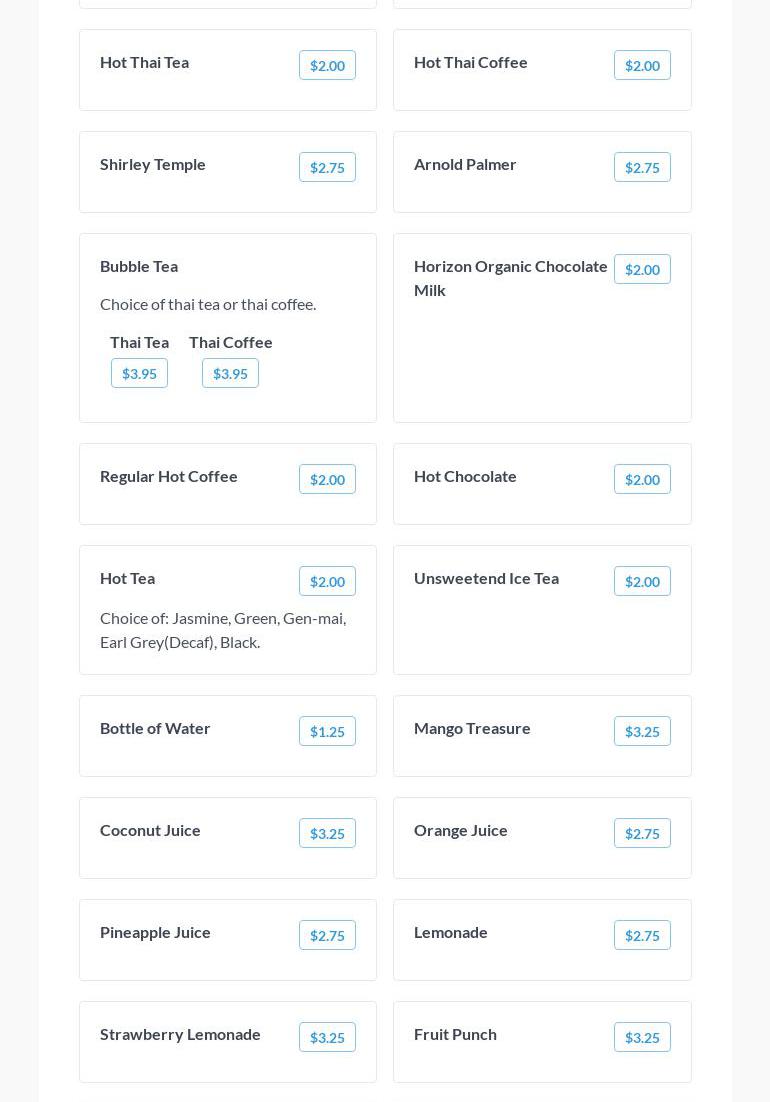This screenshot has height=1102, width=770.
Task: Open the Bubble Tea item title
Action: [x=139, y=266]
